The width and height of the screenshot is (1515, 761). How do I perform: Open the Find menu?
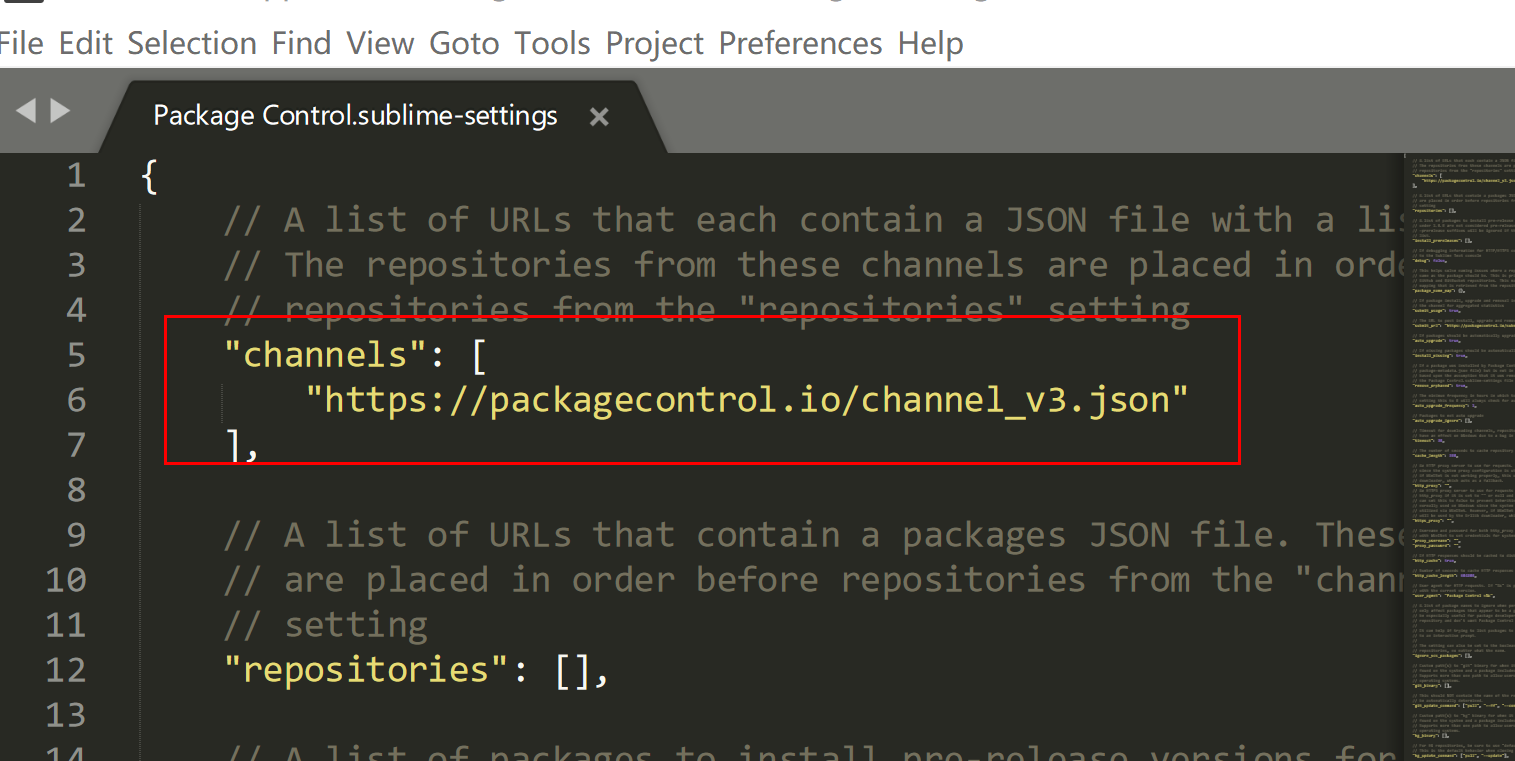[301, 42]
